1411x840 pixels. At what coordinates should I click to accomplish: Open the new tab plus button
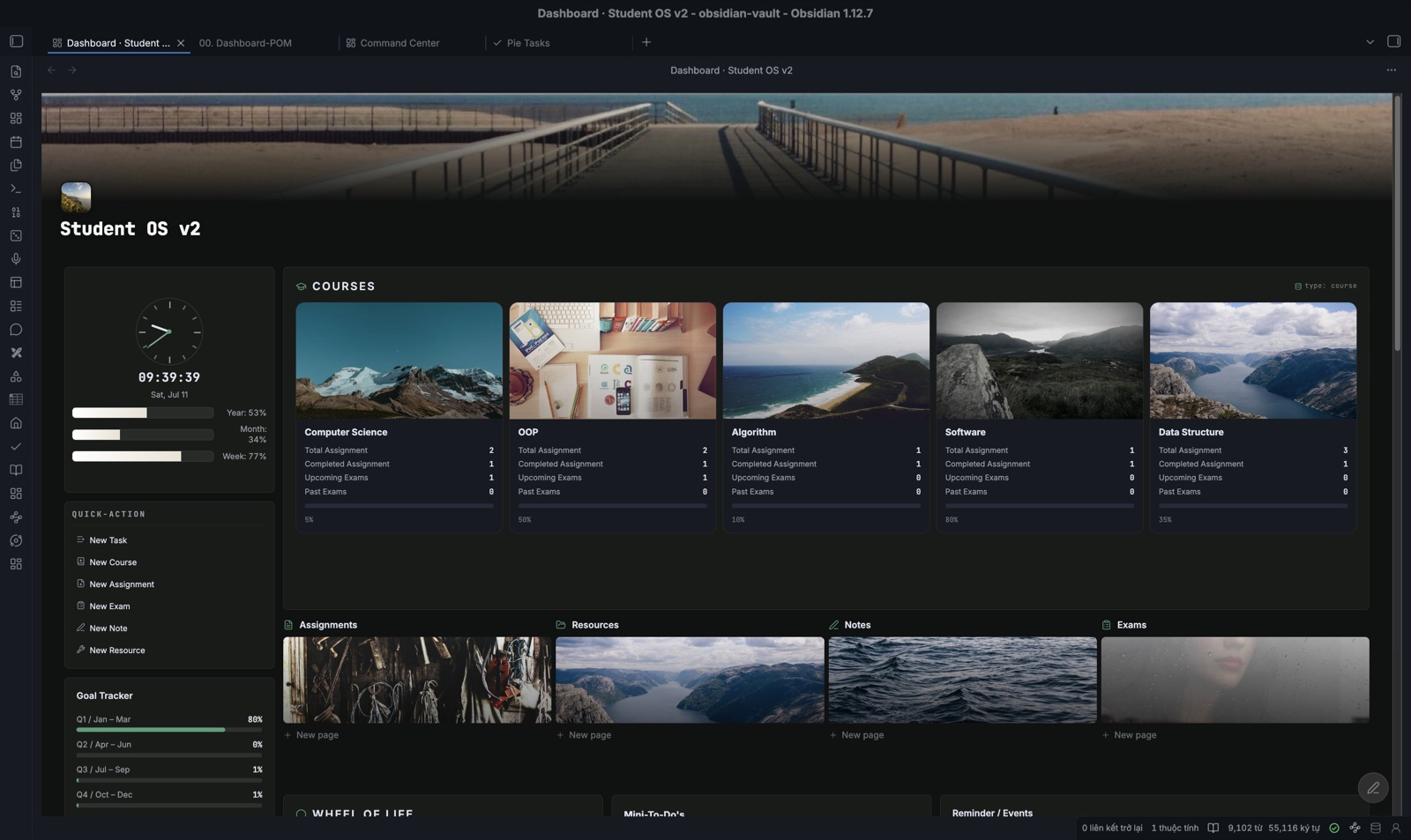point(646,42)
